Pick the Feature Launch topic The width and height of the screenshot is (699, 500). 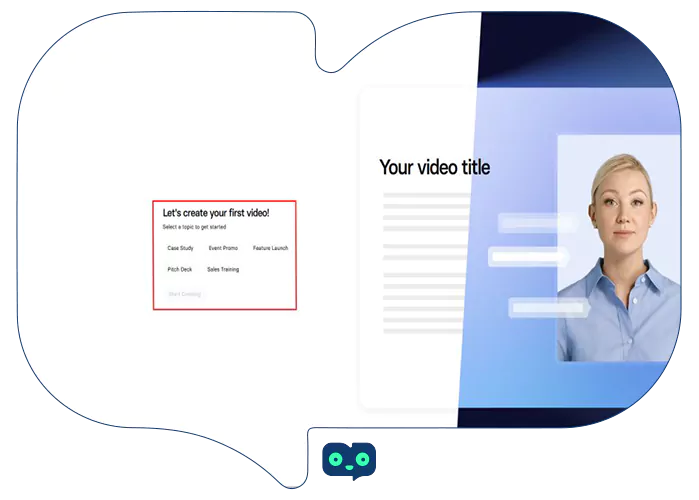click(270, 248)
